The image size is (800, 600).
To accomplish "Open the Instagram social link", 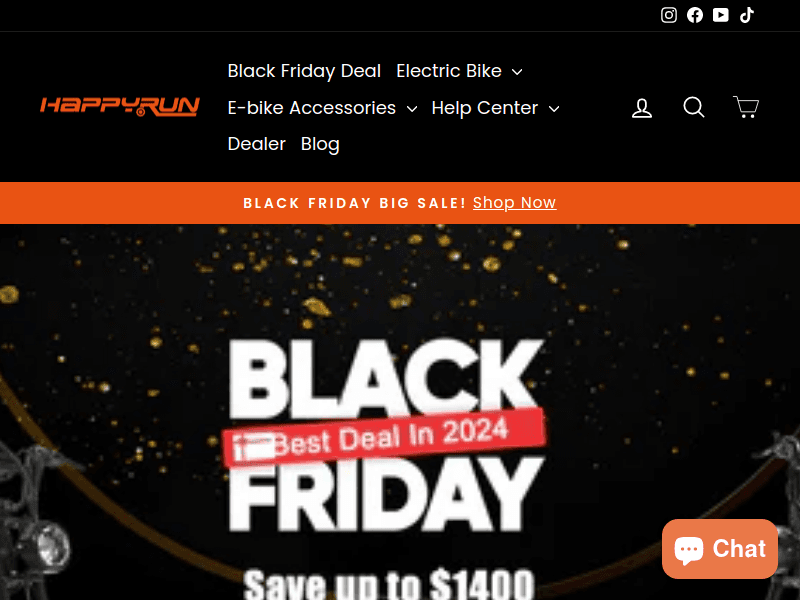I will pyautogui.click(x=668, y=15).
